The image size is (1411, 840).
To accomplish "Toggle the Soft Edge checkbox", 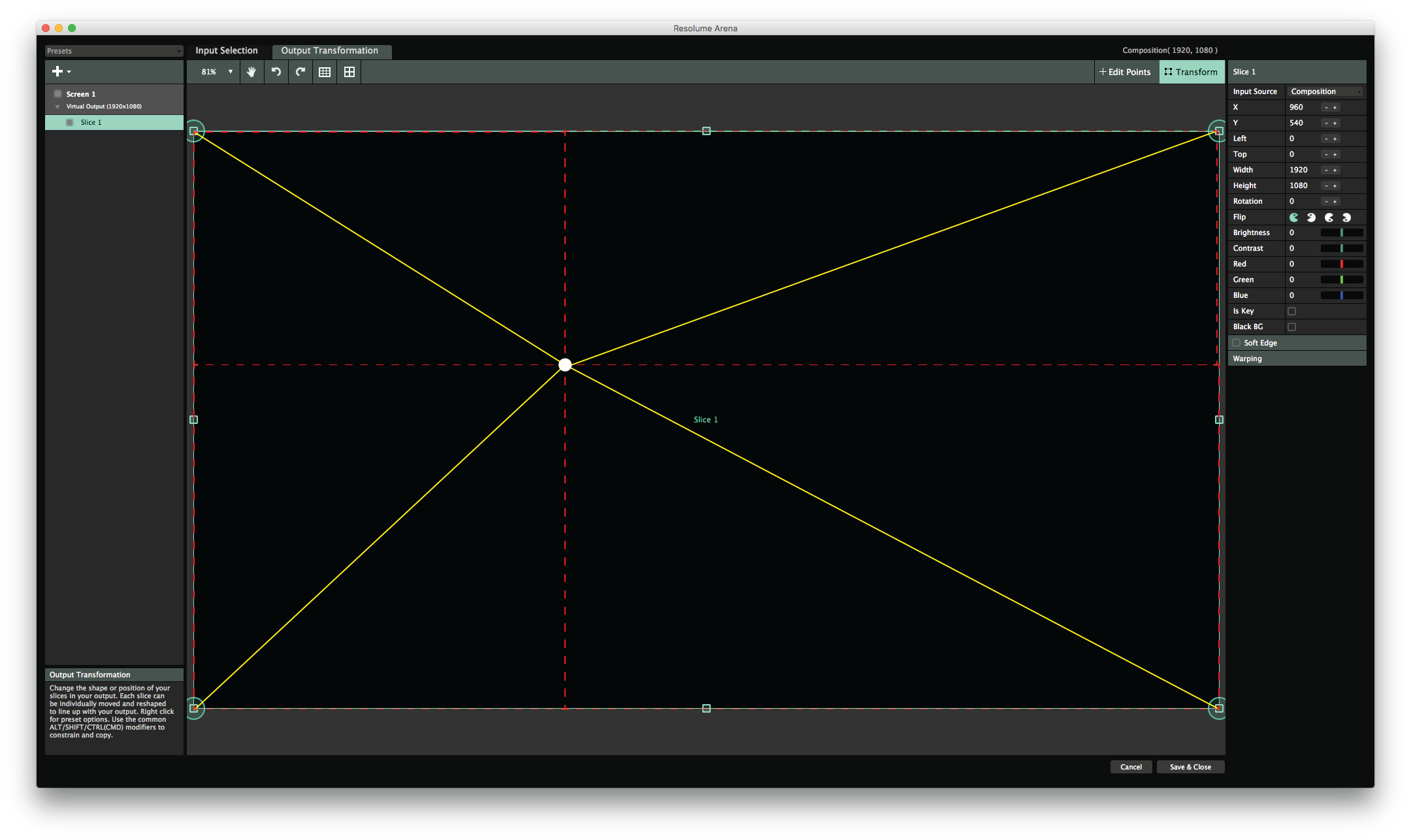I will click(x=1237, y=343).
